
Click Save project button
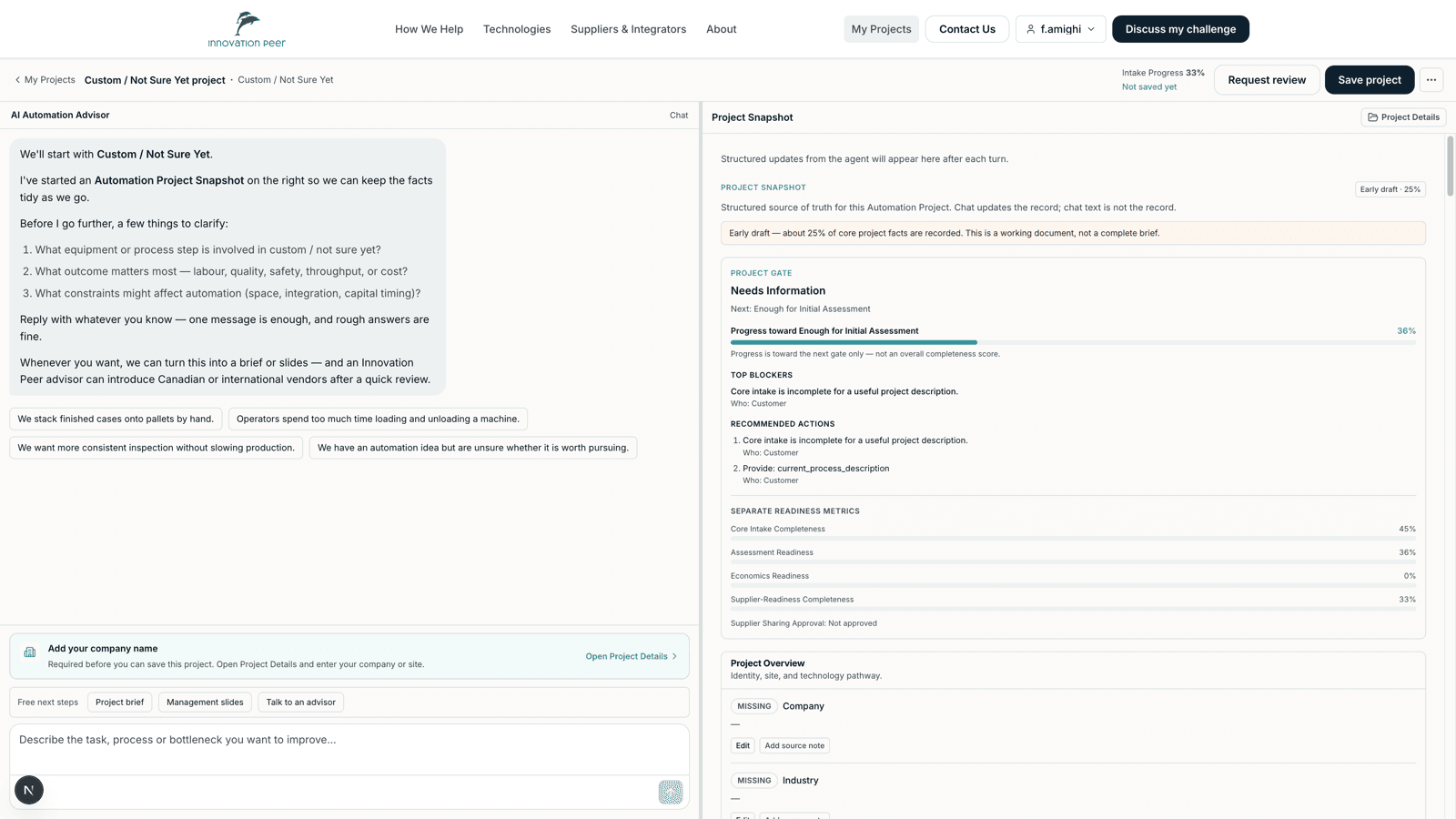point(1370,80)
